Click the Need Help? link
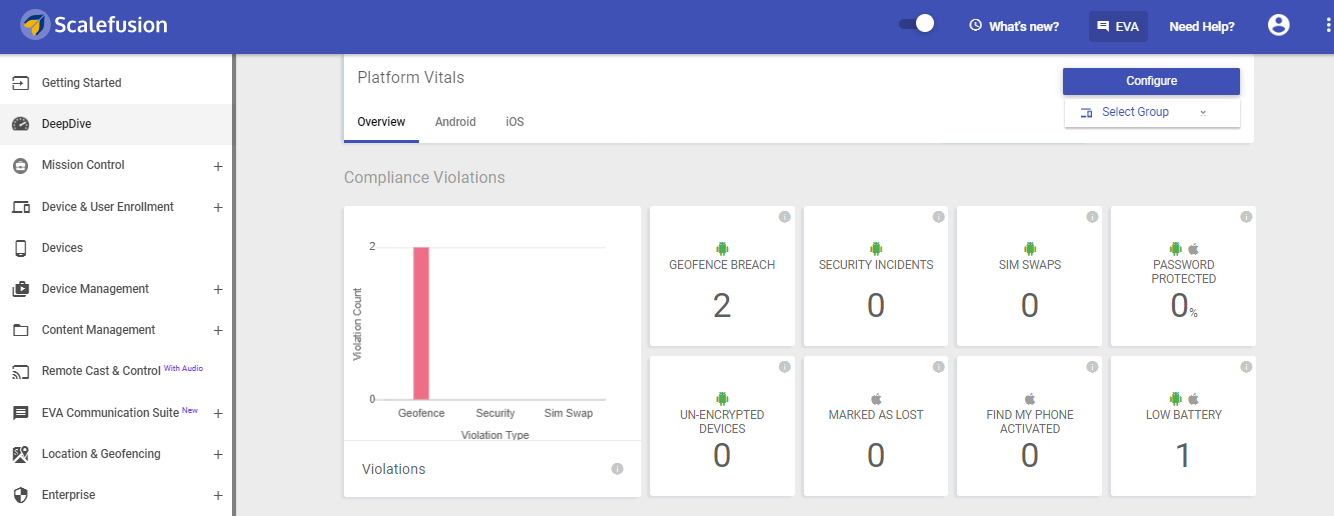 pos(1202,27)
